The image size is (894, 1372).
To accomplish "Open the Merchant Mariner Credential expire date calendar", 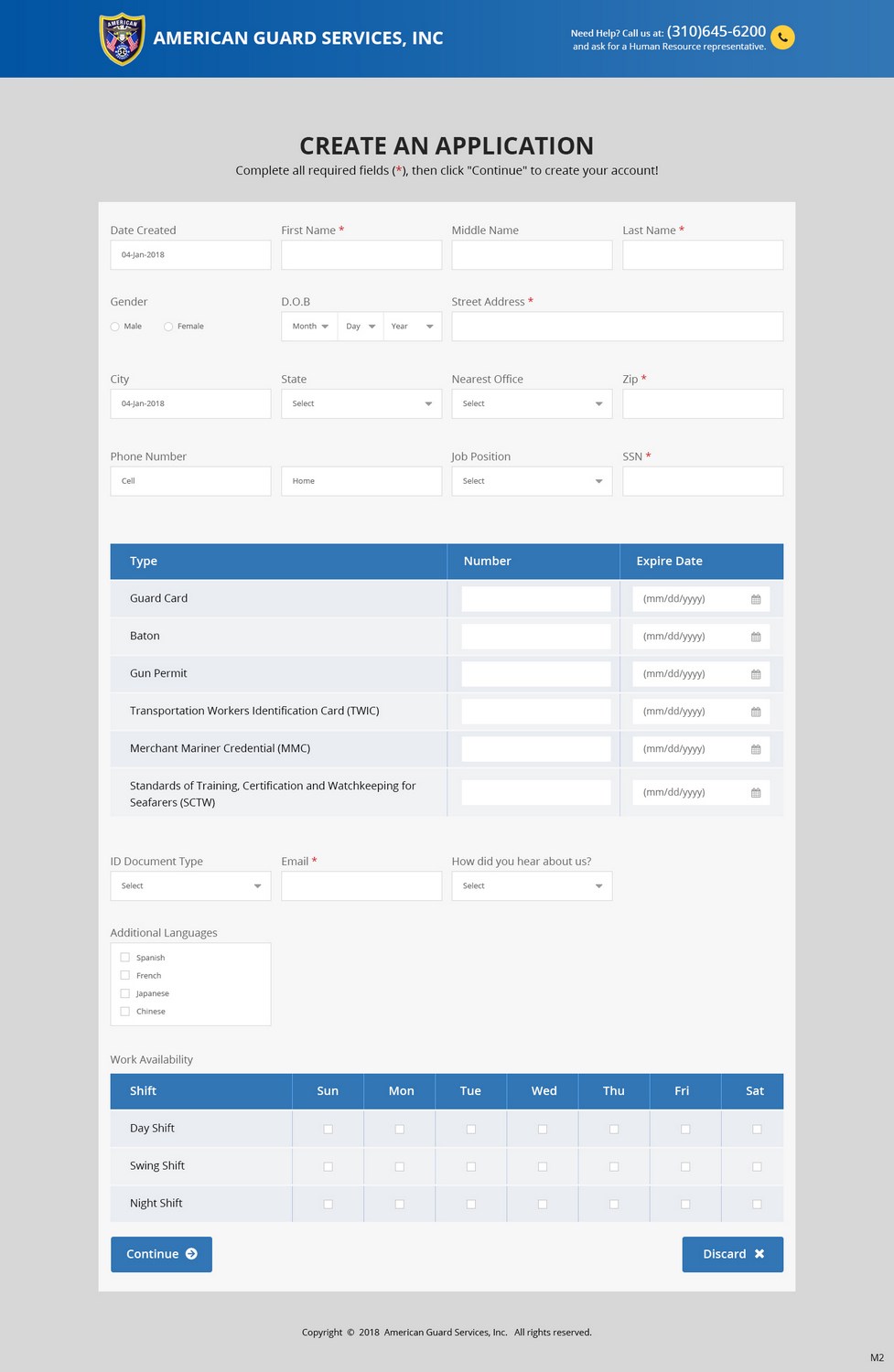I will click(x=756, y=748).
